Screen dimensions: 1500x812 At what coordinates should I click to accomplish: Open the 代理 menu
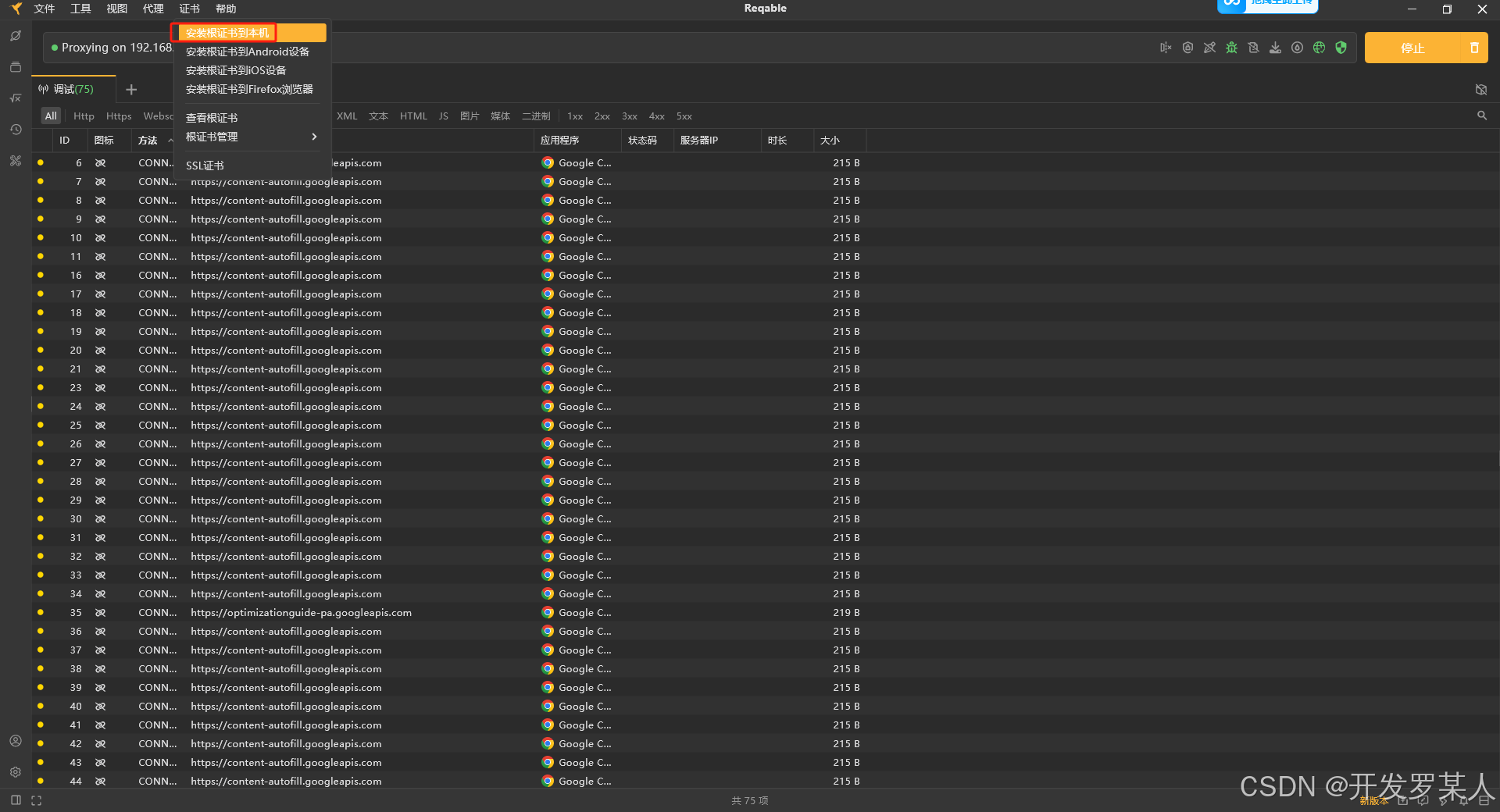tap(153, 9)
